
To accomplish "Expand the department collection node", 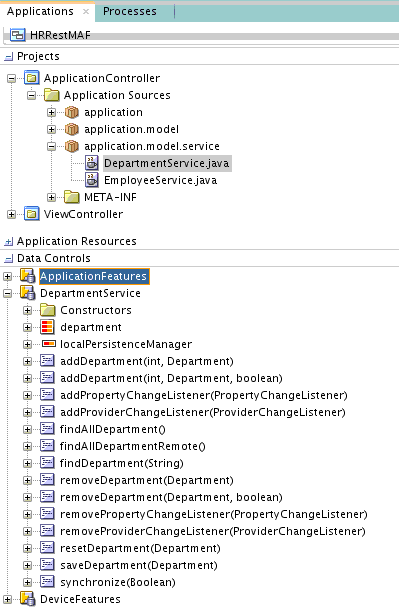I will pyautogui.click(x=27, y=328).
